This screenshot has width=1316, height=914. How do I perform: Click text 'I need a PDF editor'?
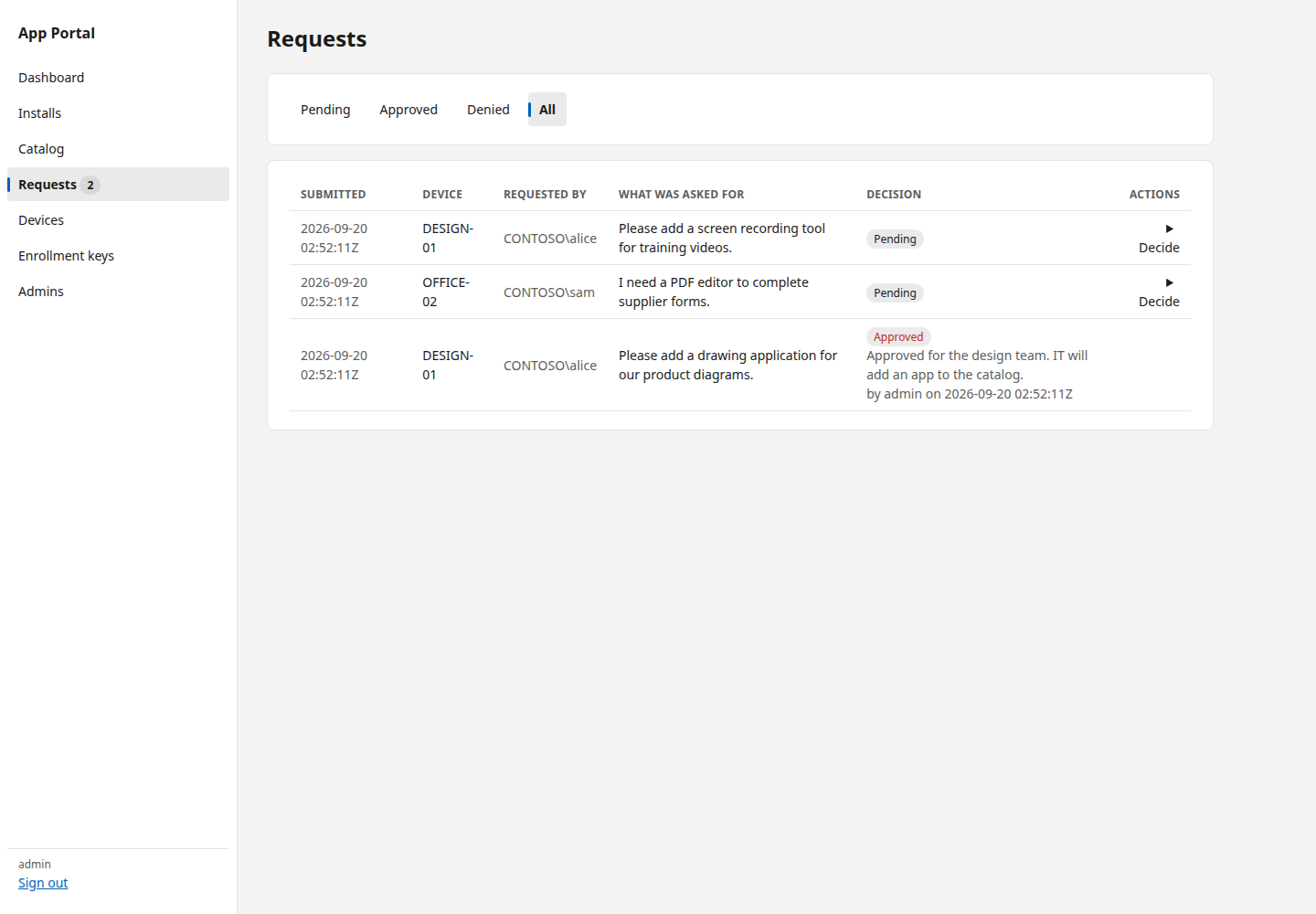678,282
